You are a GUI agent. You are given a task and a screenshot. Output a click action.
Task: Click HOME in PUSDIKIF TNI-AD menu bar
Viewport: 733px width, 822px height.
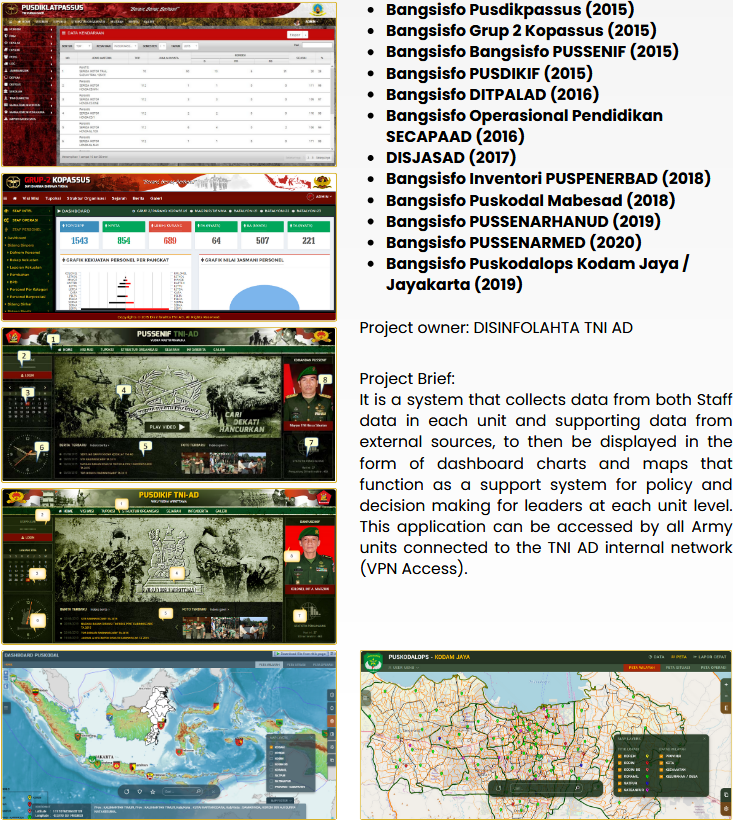click(x=66, y=511)
